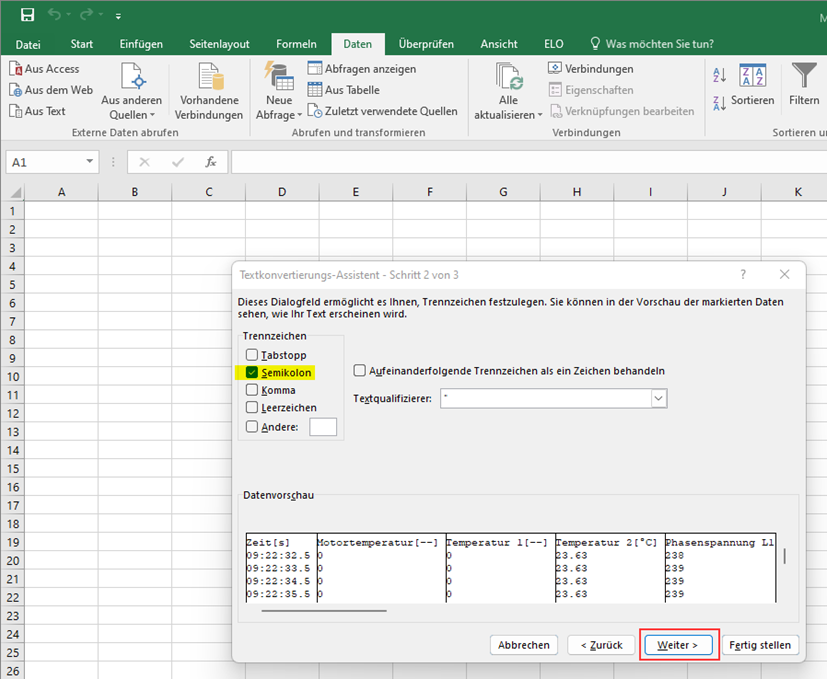Click the Aus Text import icon
Image resolution: width=827 pixels, height=679 pixels.
tap(16, 111)
